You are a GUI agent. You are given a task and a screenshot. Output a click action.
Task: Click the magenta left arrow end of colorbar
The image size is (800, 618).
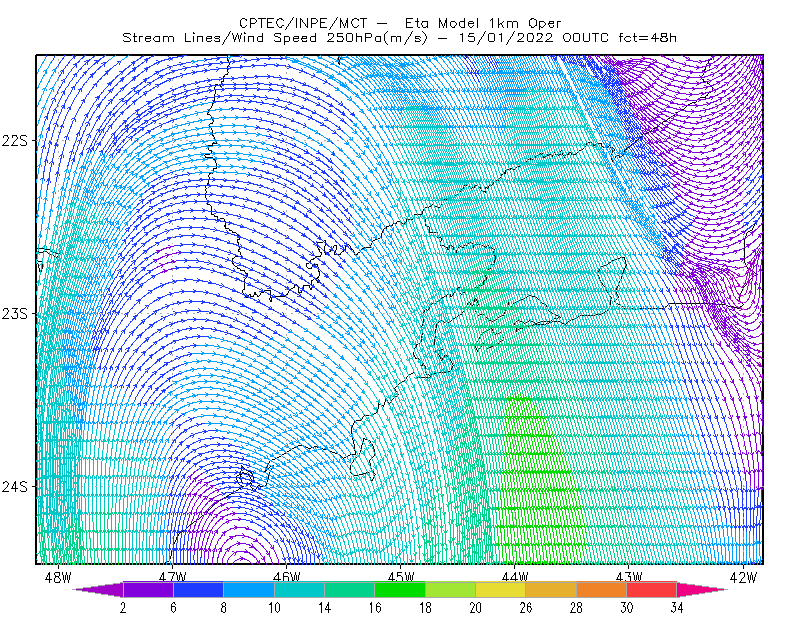point(99,589)
